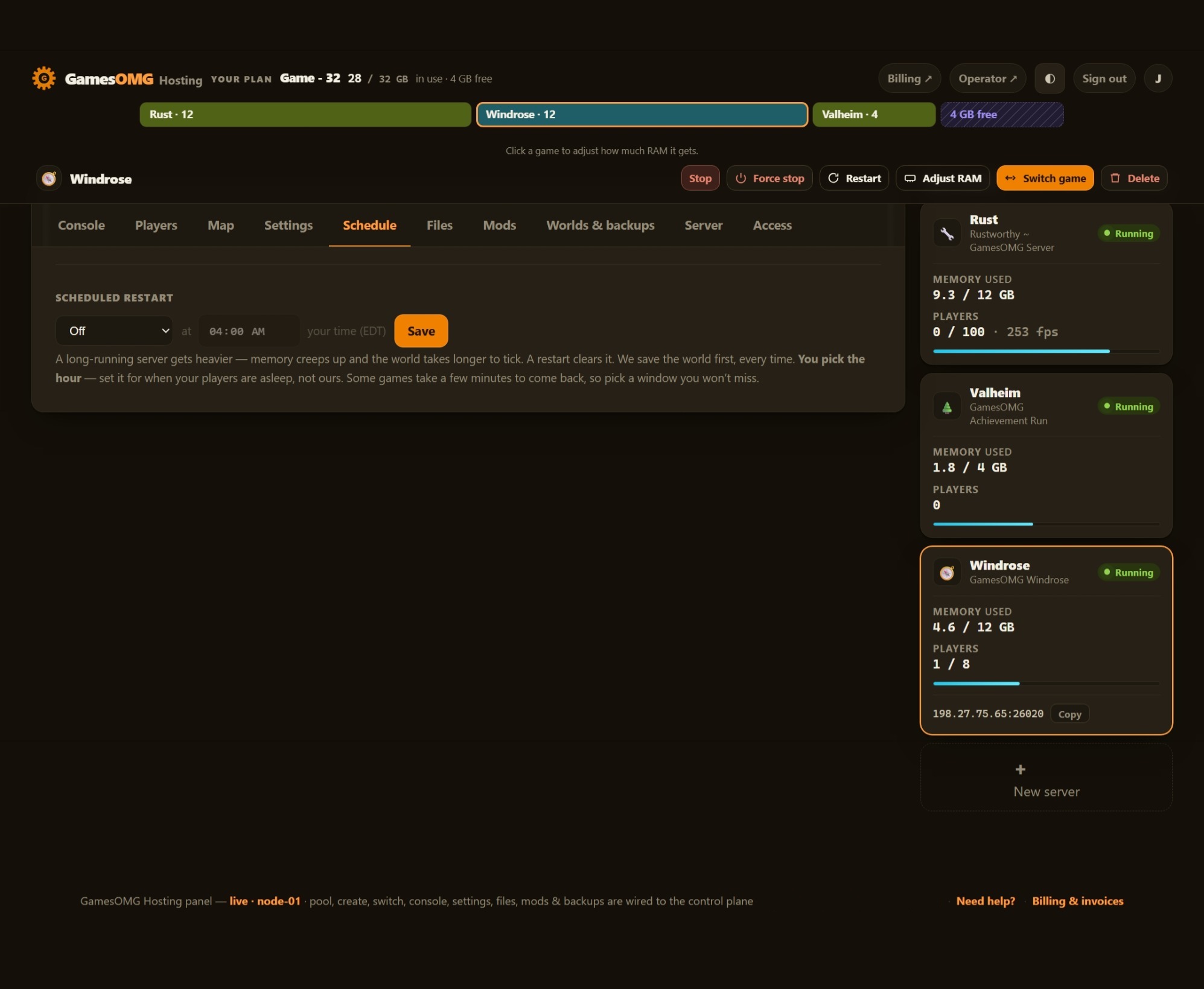This screenshot has height=989, width=1204.
Task: Click the 04:00 AM restart time field
Action: pos(249,331)
